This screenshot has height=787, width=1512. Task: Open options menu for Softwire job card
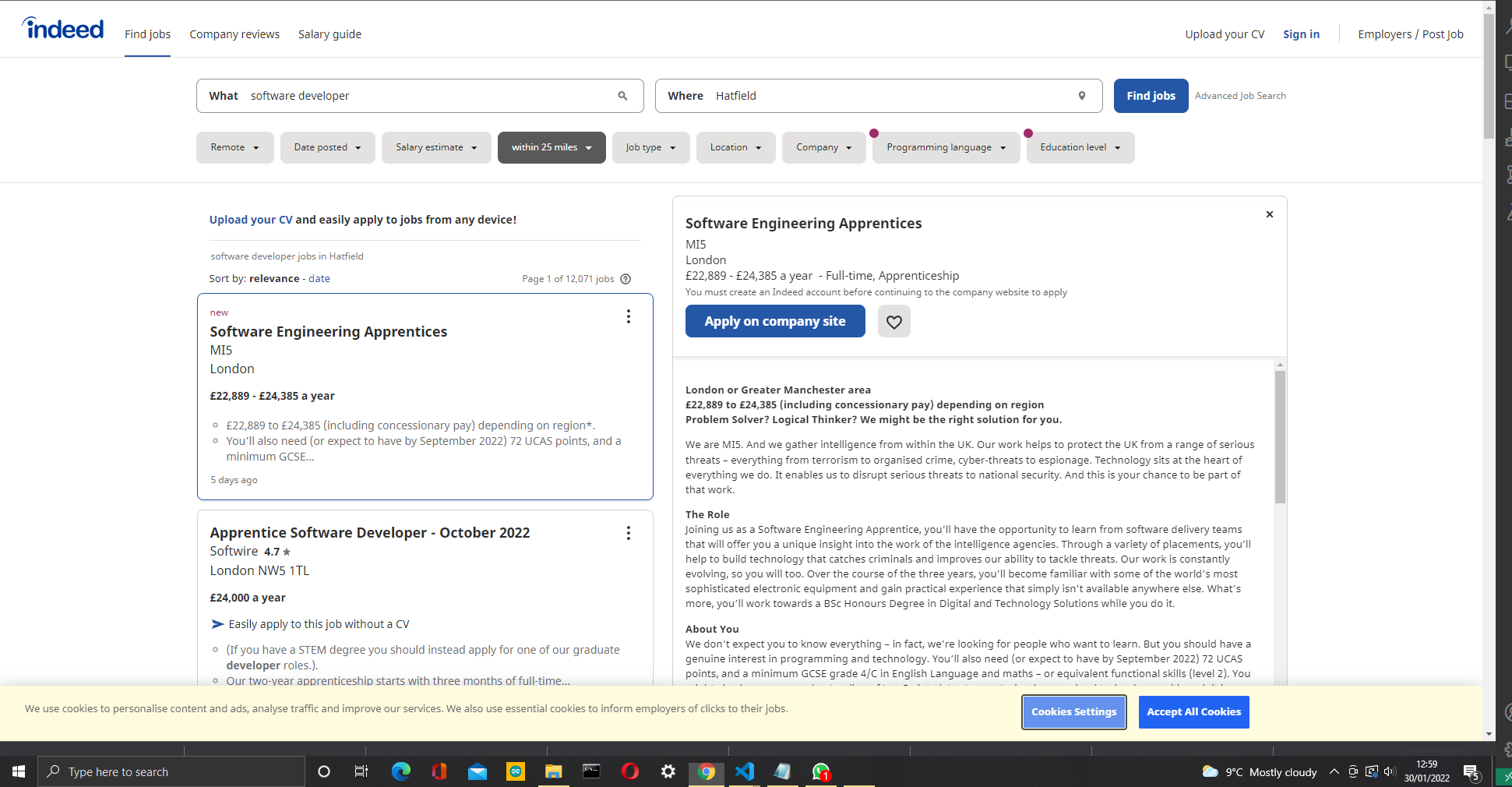pyautogui.click(x=628, y=533)
